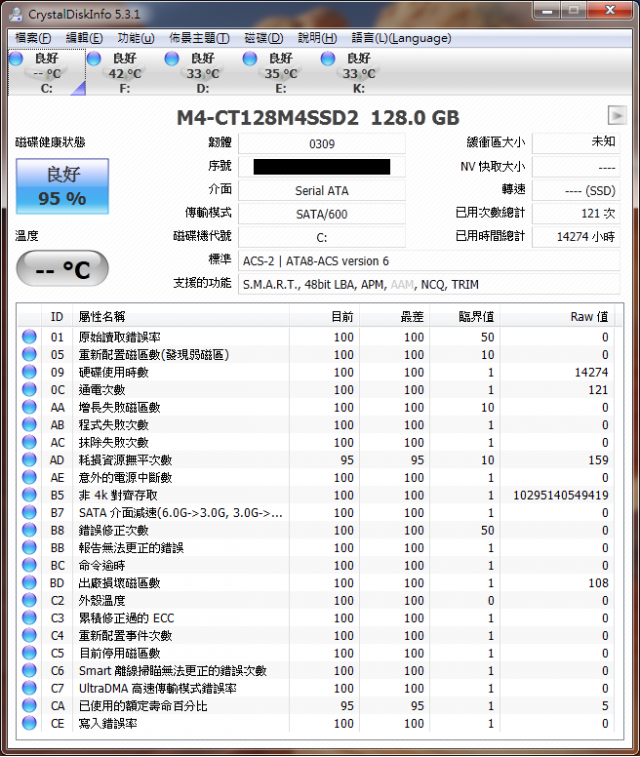Open the 功能(u) menu
Image resolution: width=640 pixels, height=757 pixels.
click(x=136, y=38)
